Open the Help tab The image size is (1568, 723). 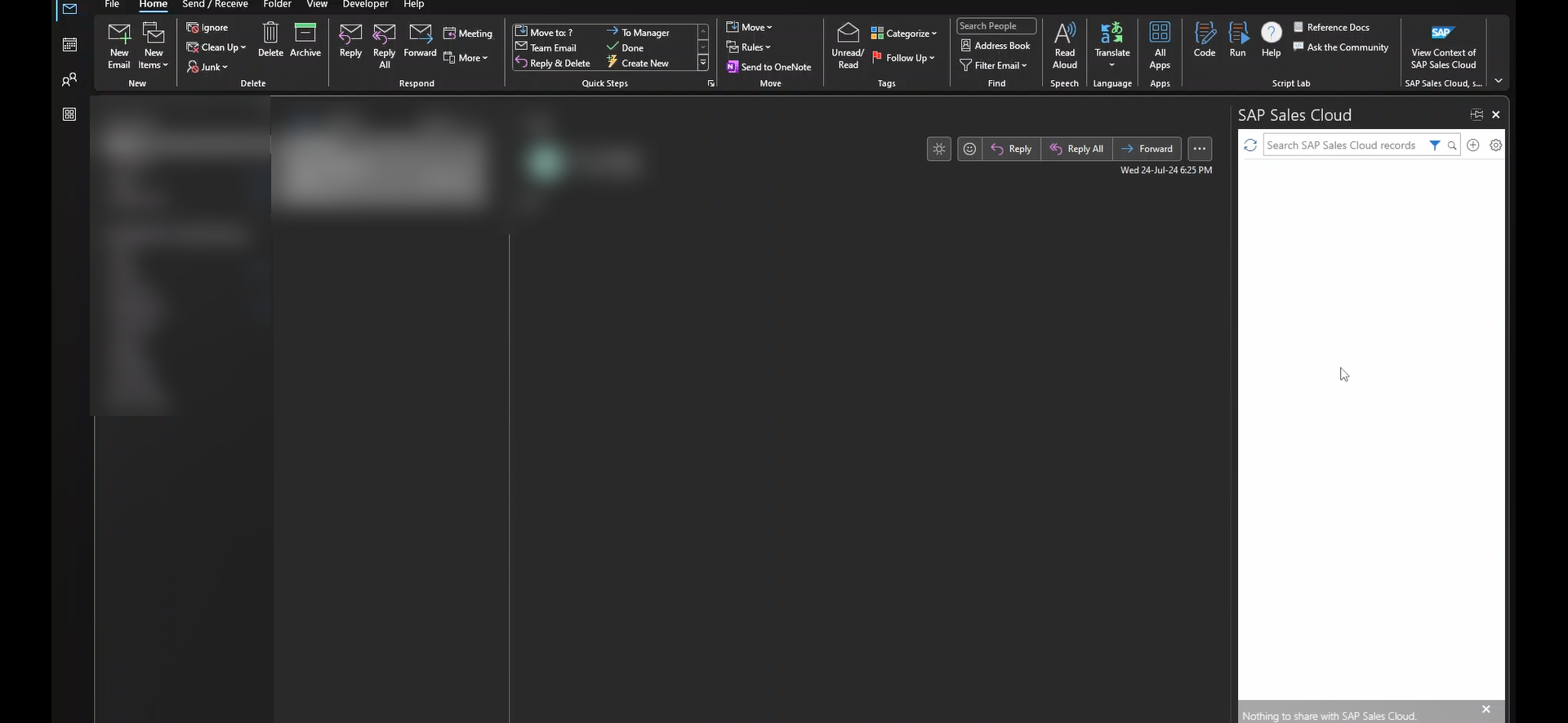coord(414,4)
